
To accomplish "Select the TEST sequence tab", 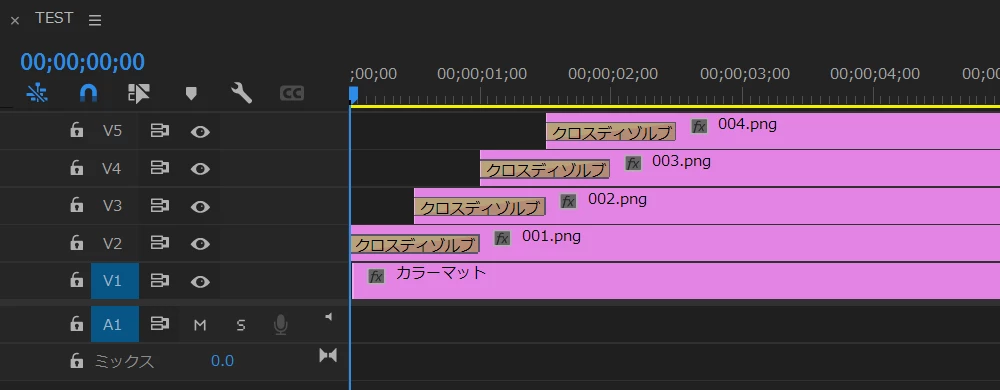I will [54, 18].
